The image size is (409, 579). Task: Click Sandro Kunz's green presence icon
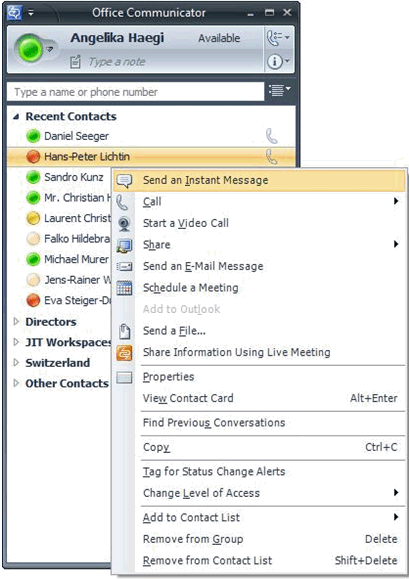tap(33, 177)
